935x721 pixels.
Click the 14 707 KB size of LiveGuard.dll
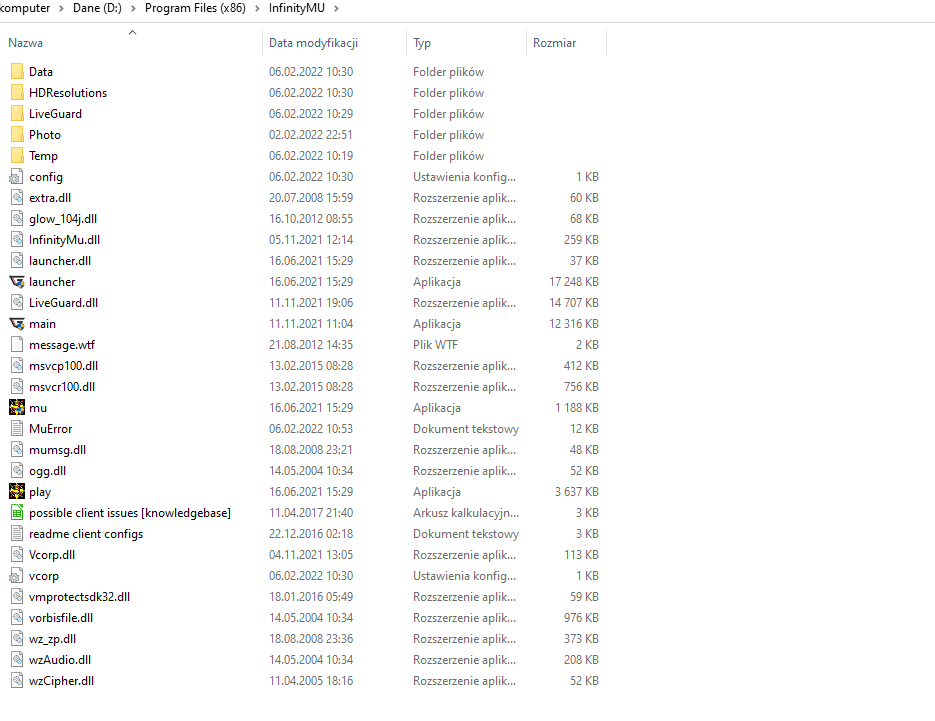[574, 302]
